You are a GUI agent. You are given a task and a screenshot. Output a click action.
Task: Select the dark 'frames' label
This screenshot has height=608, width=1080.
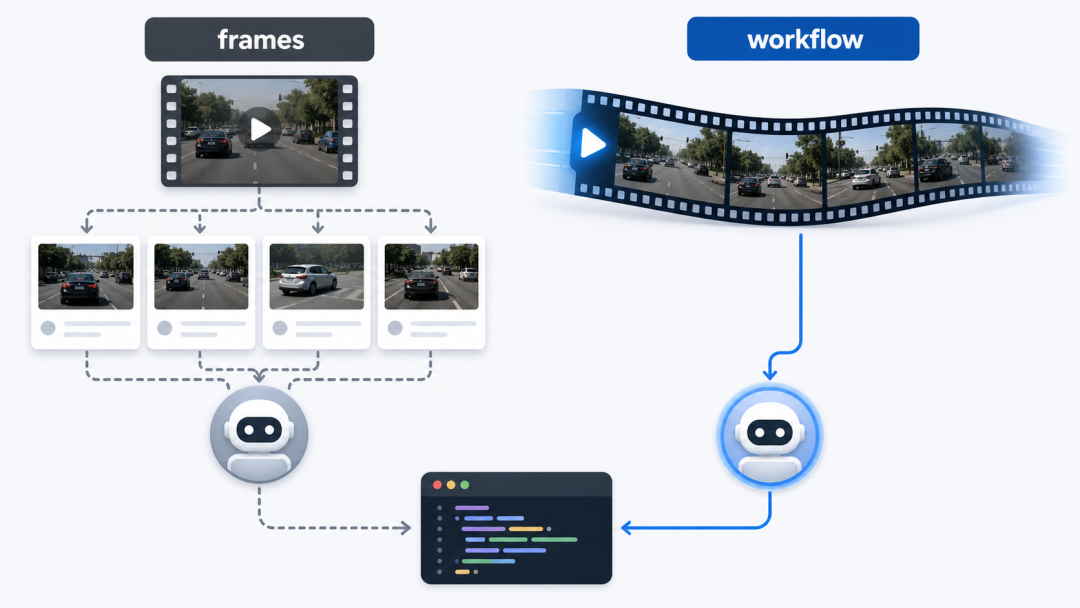[260, 39]
